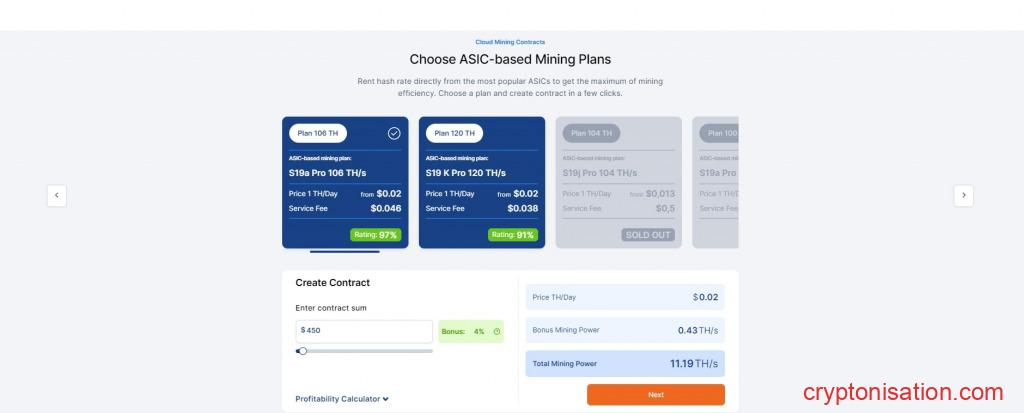Select the Plan 106 TH pill label
This screenshot has width=1024, height=413.
(319, 133)
